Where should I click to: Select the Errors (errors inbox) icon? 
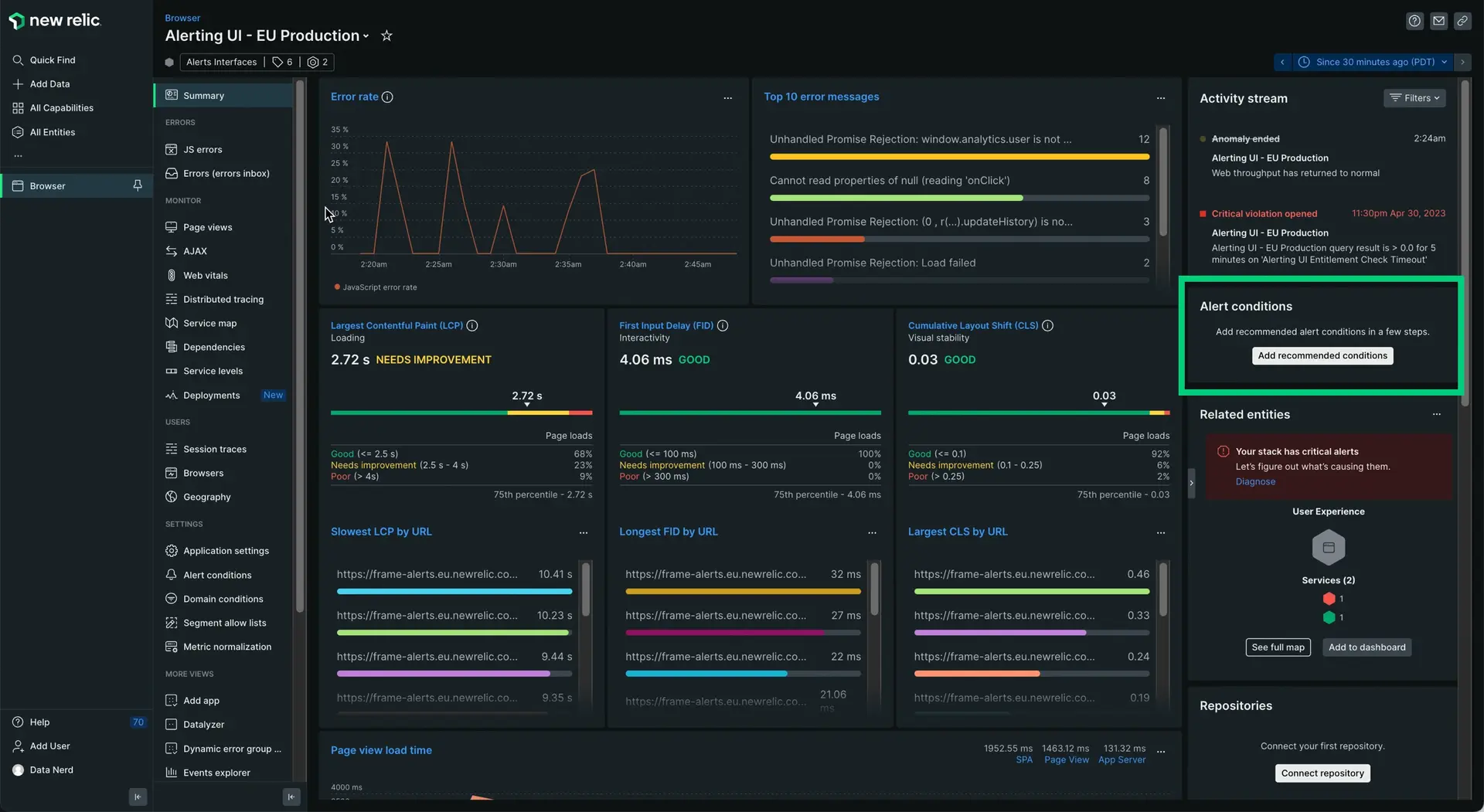[172, 173]
